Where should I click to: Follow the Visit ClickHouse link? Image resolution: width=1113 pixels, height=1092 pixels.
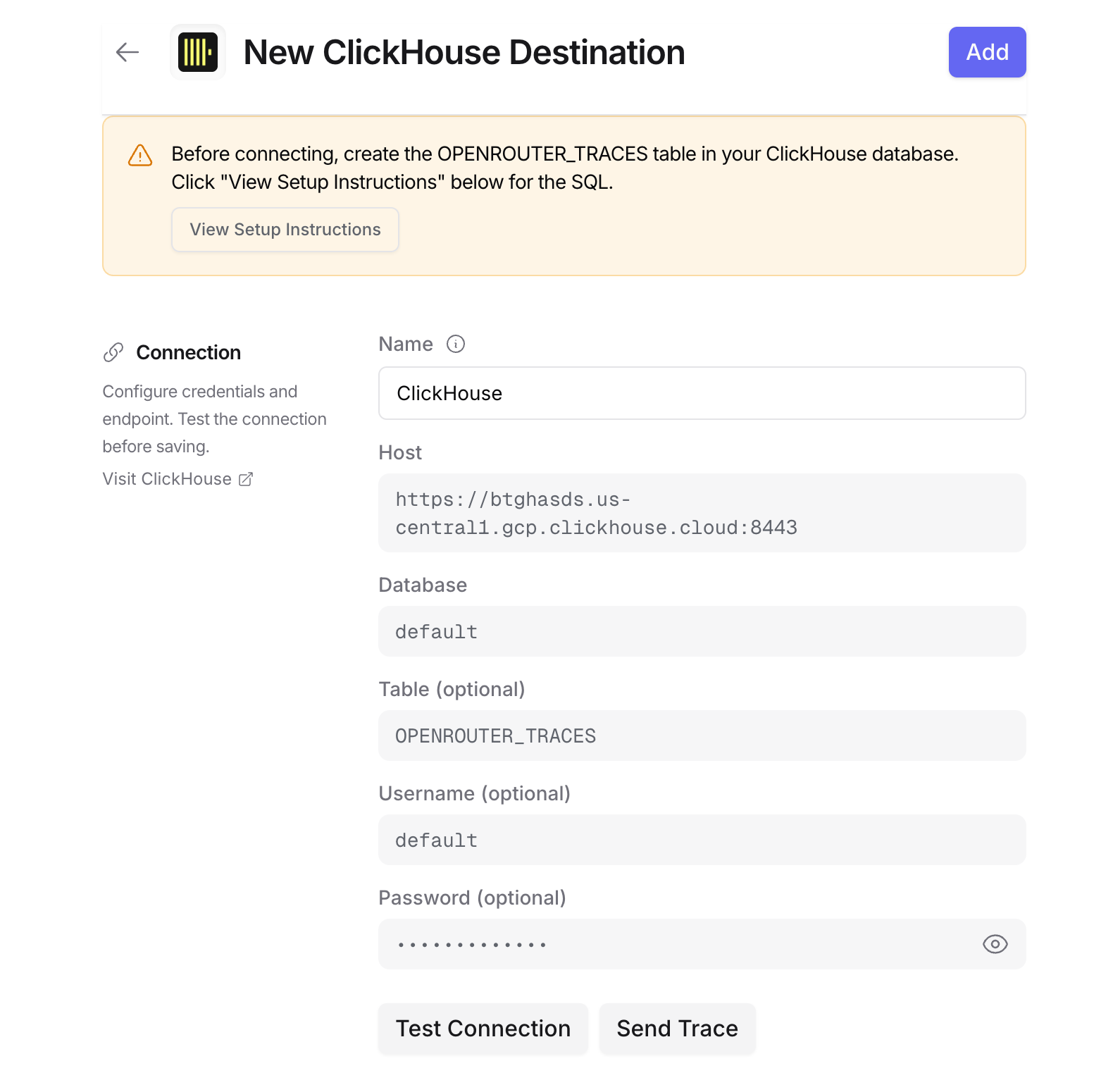coord(178,479)
